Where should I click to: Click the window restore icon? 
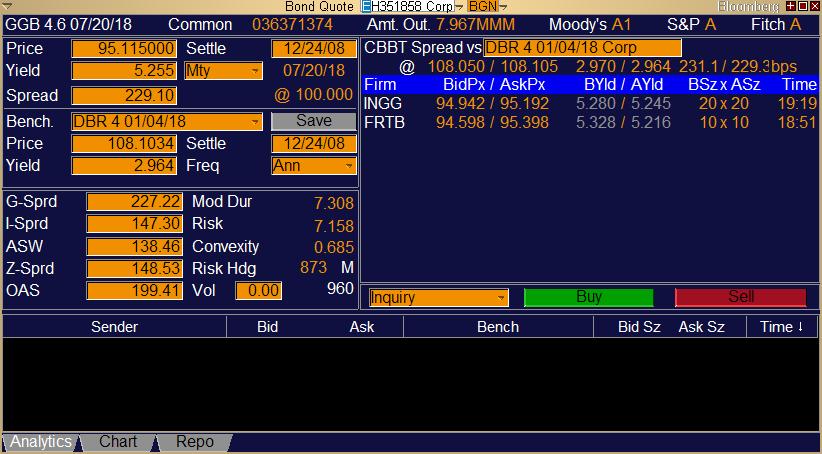803,6
